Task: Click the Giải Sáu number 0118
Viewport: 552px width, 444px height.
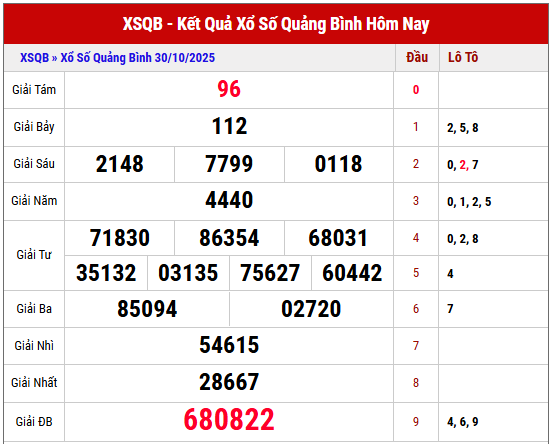Action: 338,164
